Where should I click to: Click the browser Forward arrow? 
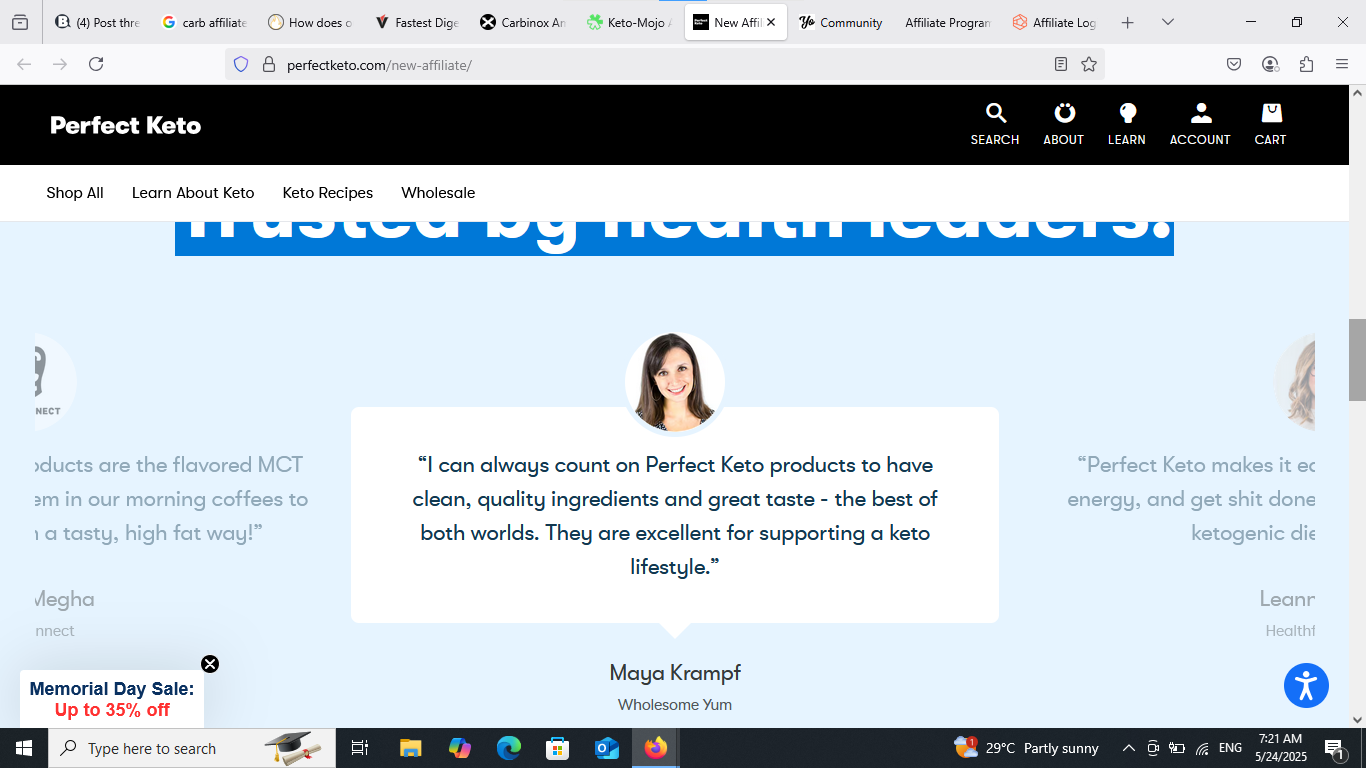[60, 64]
